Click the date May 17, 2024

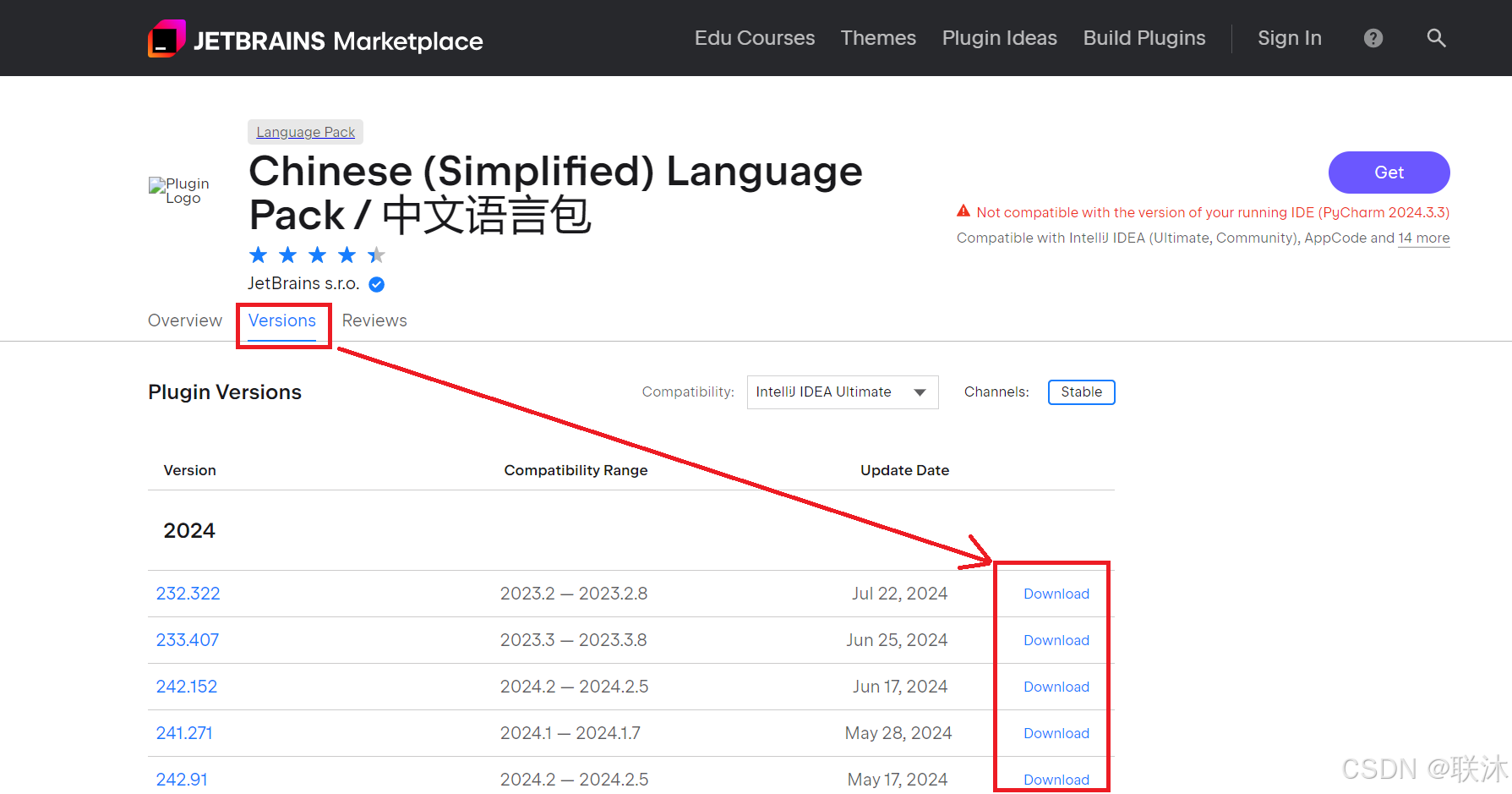coord(898,780)
